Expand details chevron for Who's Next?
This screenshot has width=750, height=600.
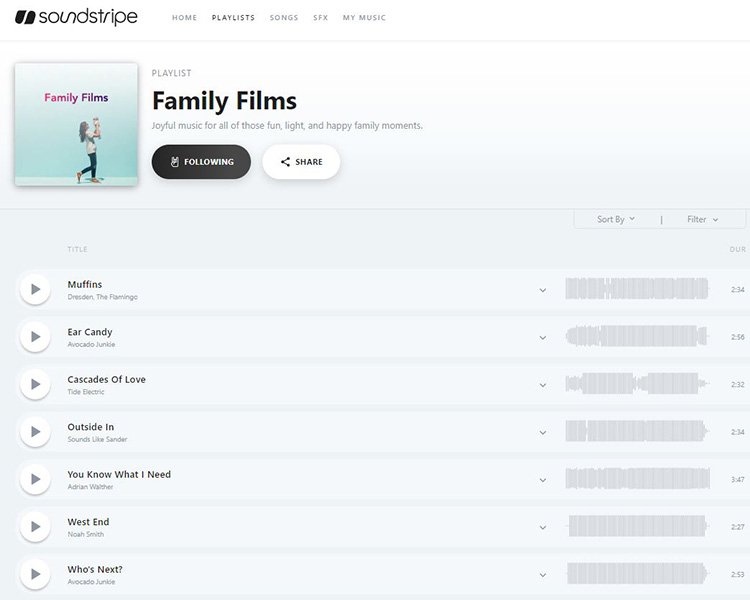pyautogui.click(x=543, y=575)
